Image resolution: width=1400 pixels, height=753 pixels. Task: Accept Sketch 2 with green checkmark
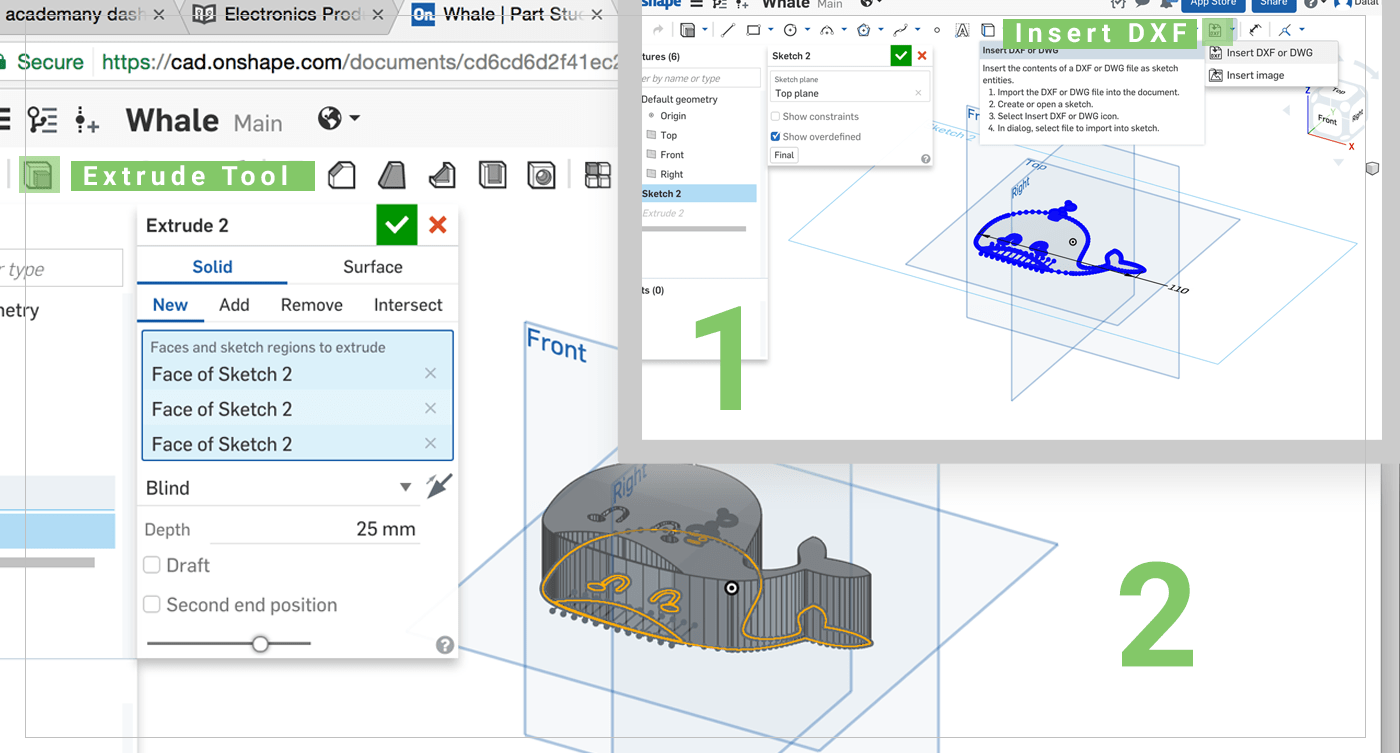[x=901, y=56]
